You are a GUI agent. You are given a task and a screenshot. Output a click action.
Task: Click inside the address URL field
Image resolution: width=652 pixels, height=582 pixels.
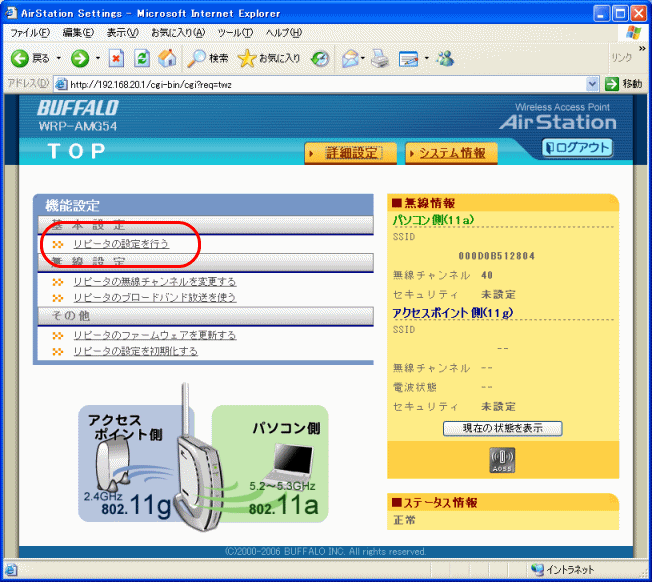click(324, 84)
